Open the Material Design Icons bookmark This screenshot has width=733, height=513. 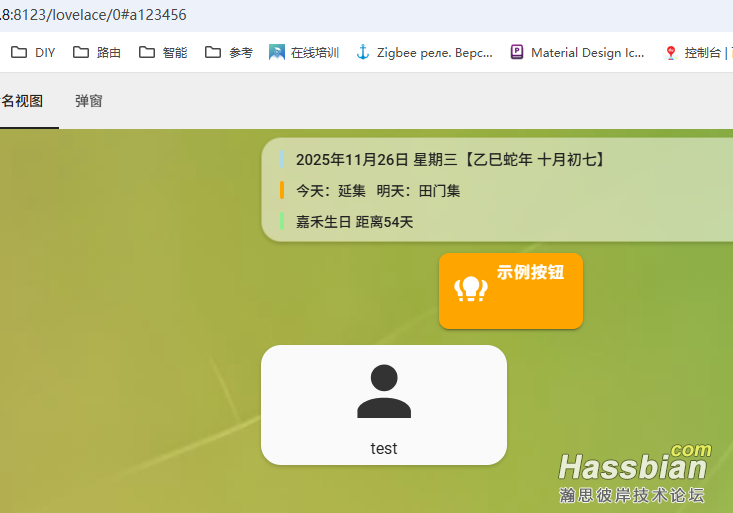[577, 52]
